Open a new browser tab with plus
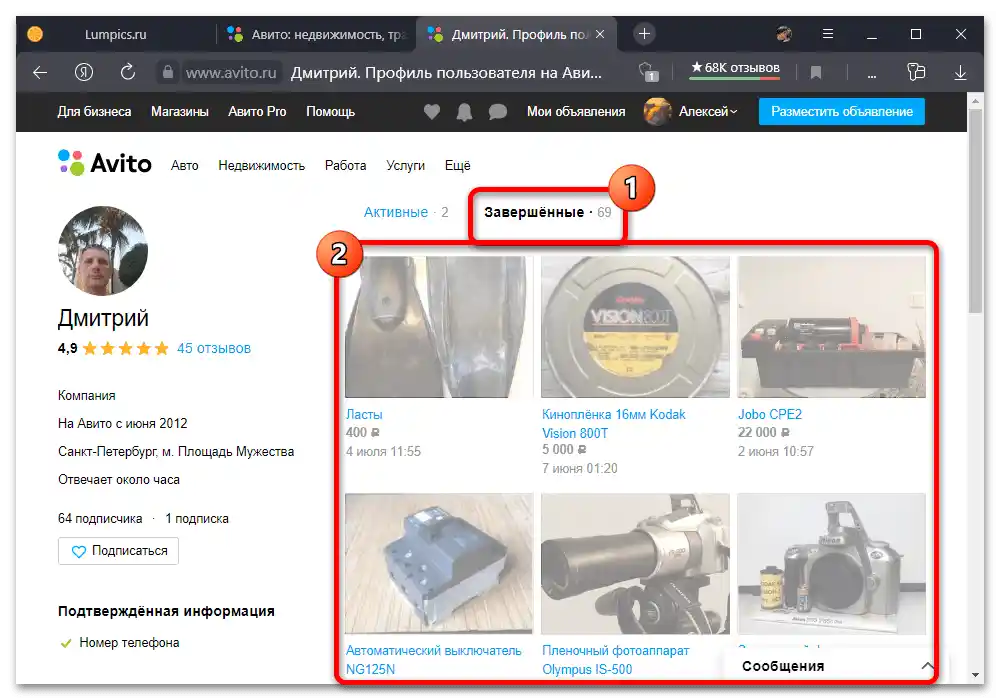The width and height of the screenshot is (1000, 700). 644,34
